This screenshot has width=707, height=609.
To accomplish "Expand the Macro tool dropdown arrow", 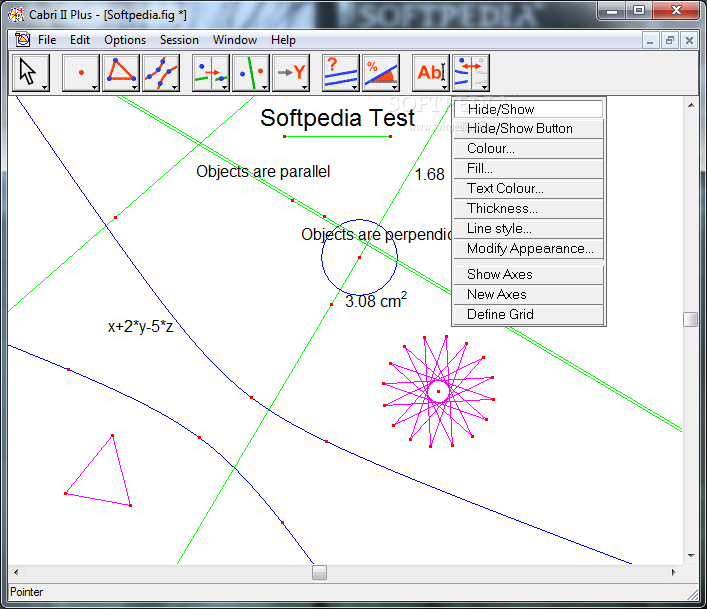I will click(x=305, y=87).
